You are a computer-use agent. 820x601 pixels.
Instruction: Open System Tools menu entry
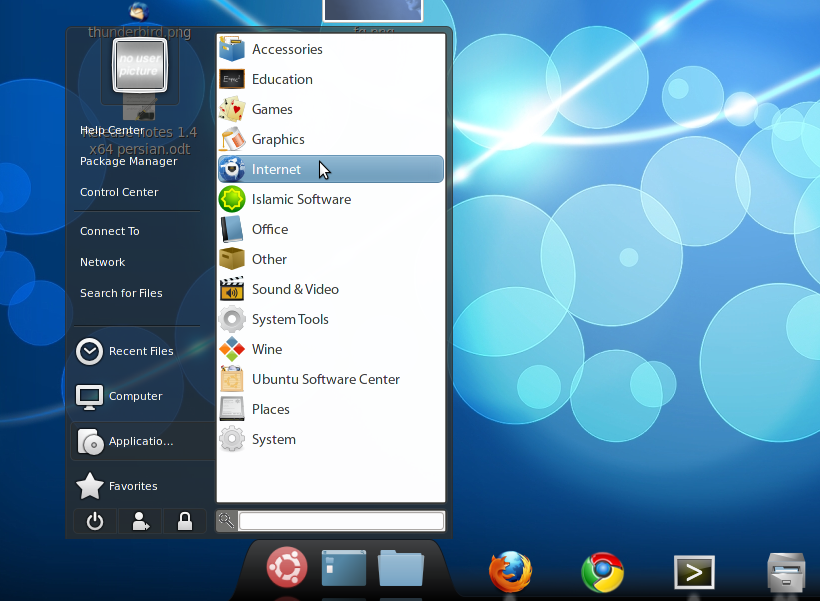point(331,319)
